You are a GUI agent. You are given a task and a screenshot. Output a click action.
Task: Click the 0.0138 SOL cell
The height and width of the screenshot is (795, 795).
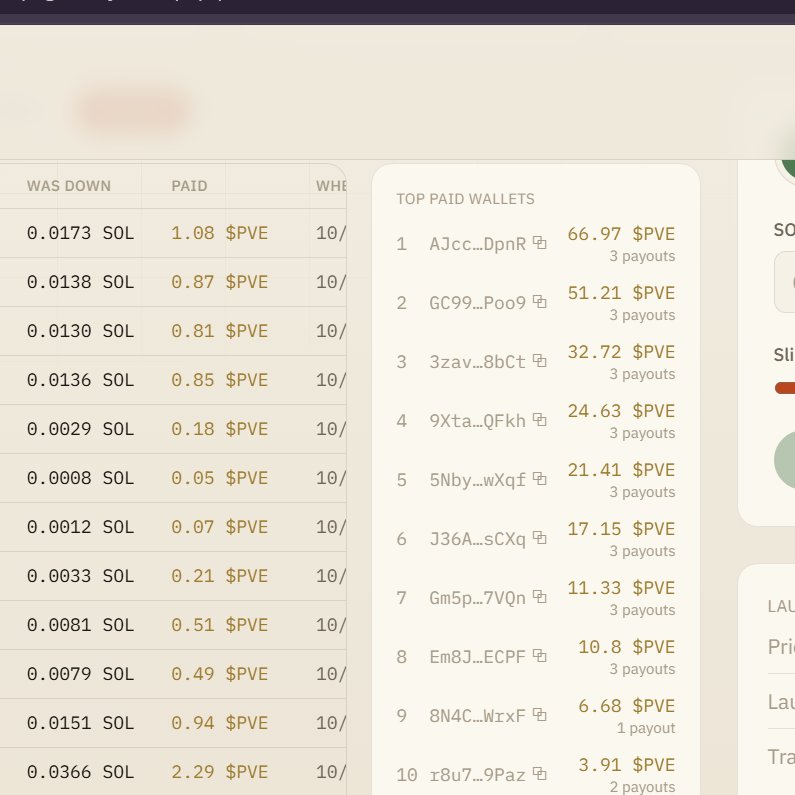coord(81,282)
